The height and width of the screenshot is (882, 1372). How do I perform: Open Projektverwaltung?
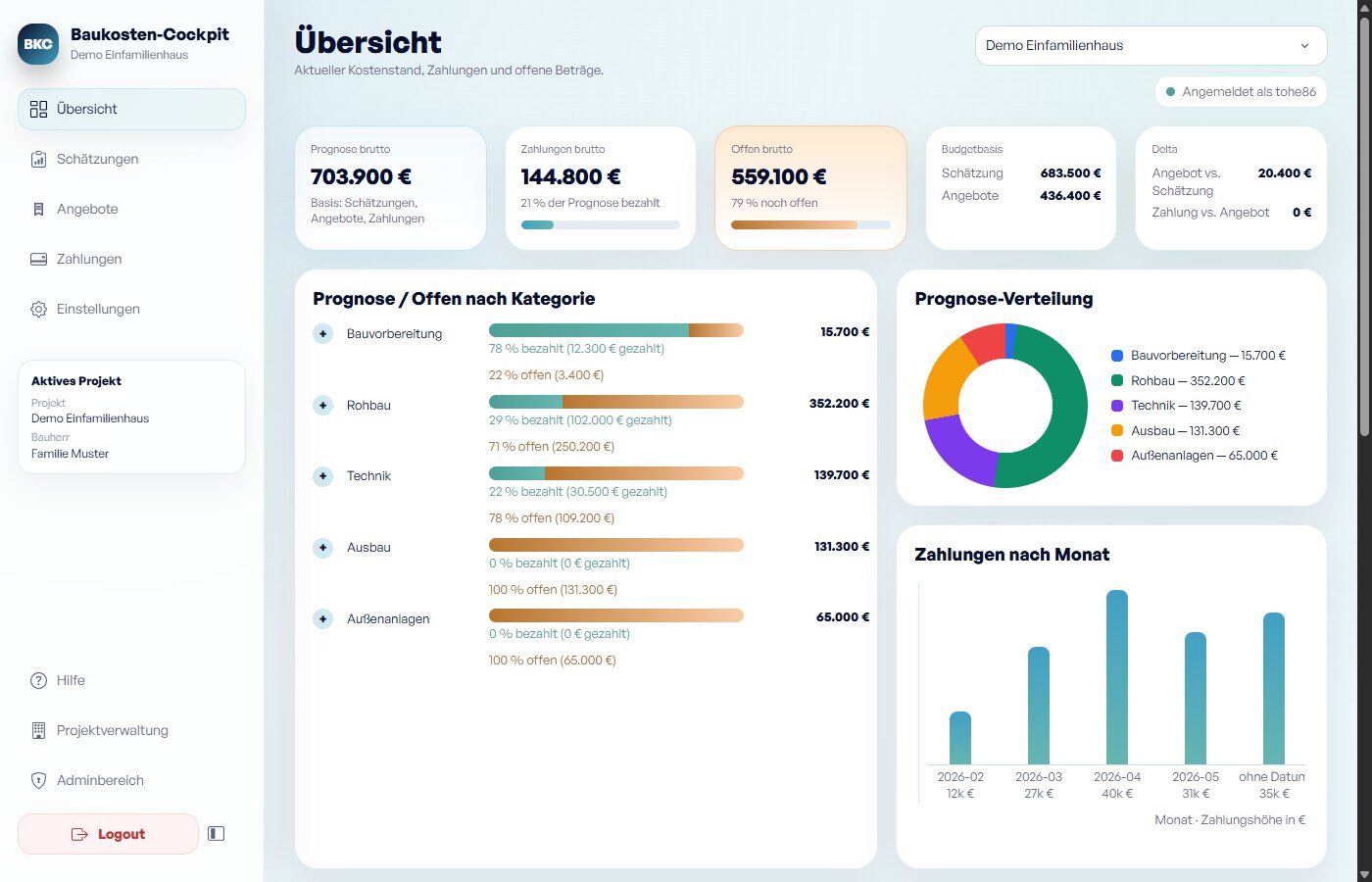[x=131, y=730]
